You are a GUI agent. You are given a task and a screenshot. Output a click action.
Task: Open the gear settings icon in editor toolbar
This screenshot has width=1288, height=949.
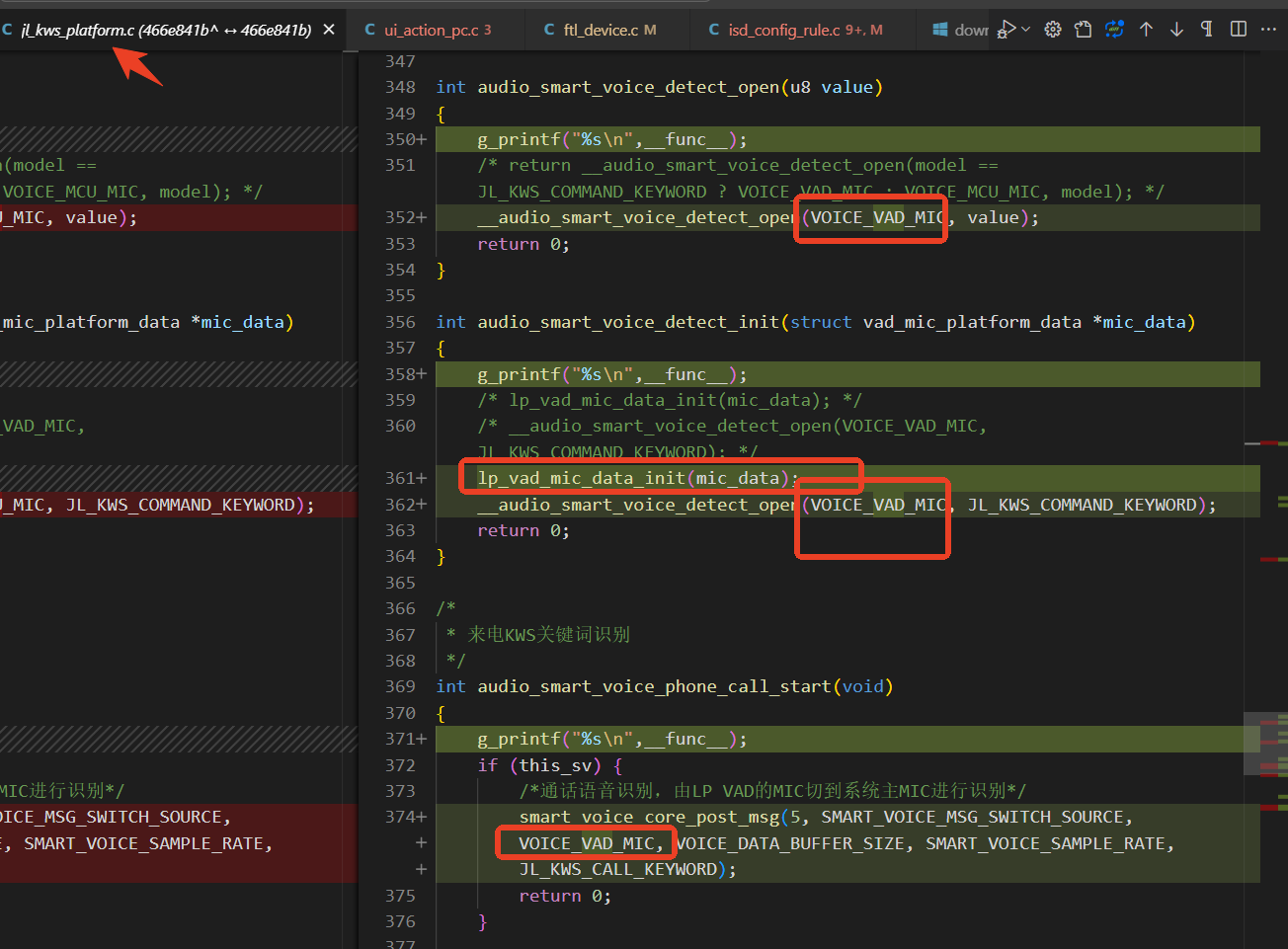click(x=1053, y=30)
